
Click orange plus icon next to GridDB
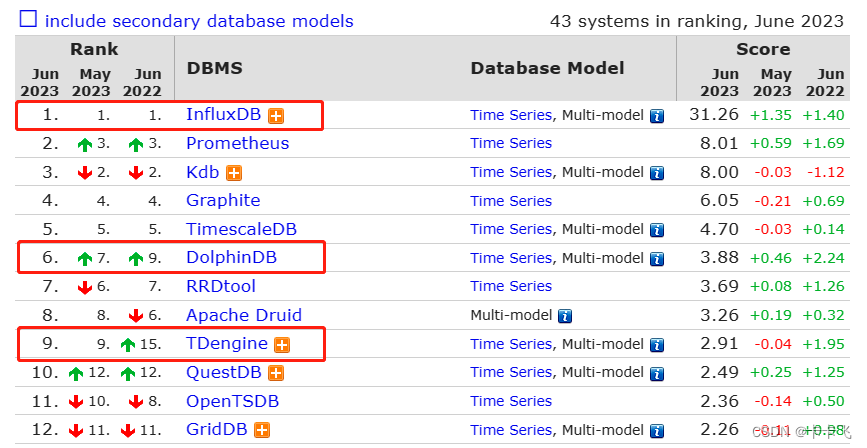[262, 431]
